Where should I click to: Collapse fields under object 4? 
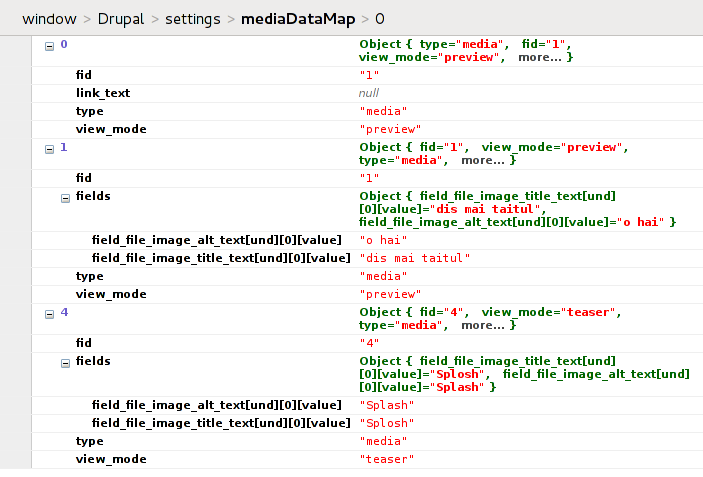pos(65,363)
